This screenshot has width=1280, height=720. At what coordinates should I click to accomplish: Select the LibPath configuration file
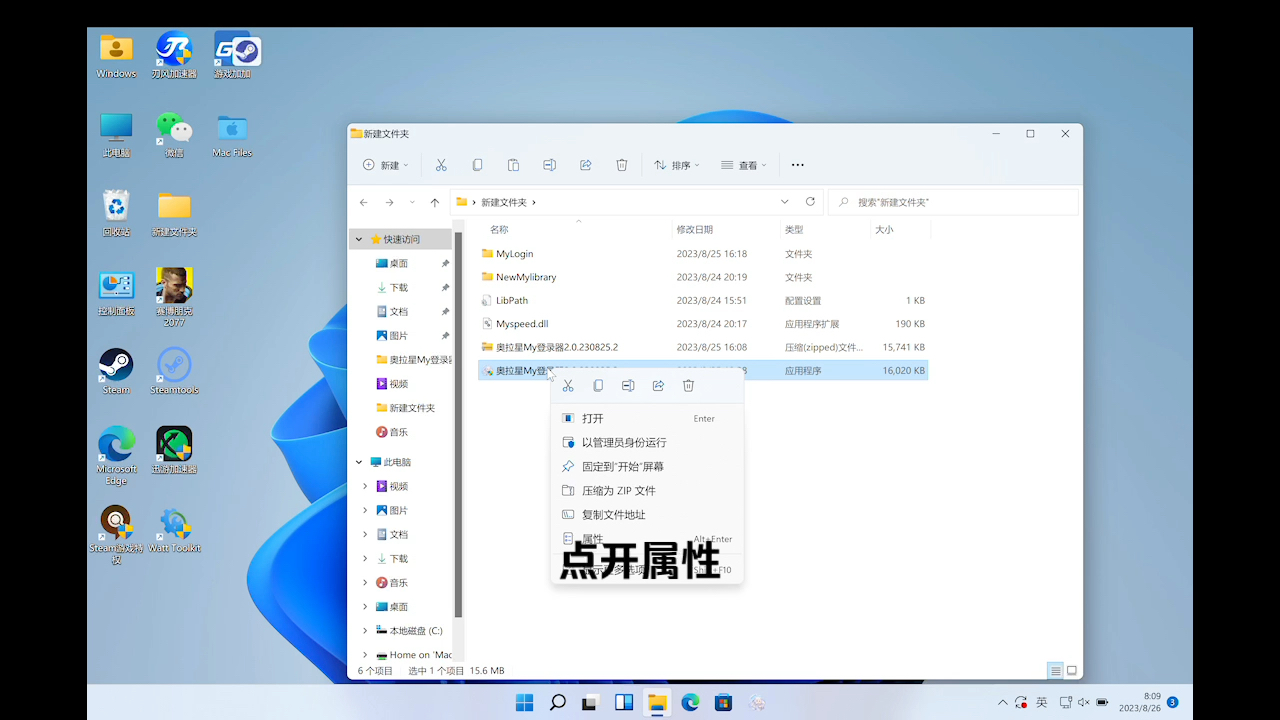point(703,300)
